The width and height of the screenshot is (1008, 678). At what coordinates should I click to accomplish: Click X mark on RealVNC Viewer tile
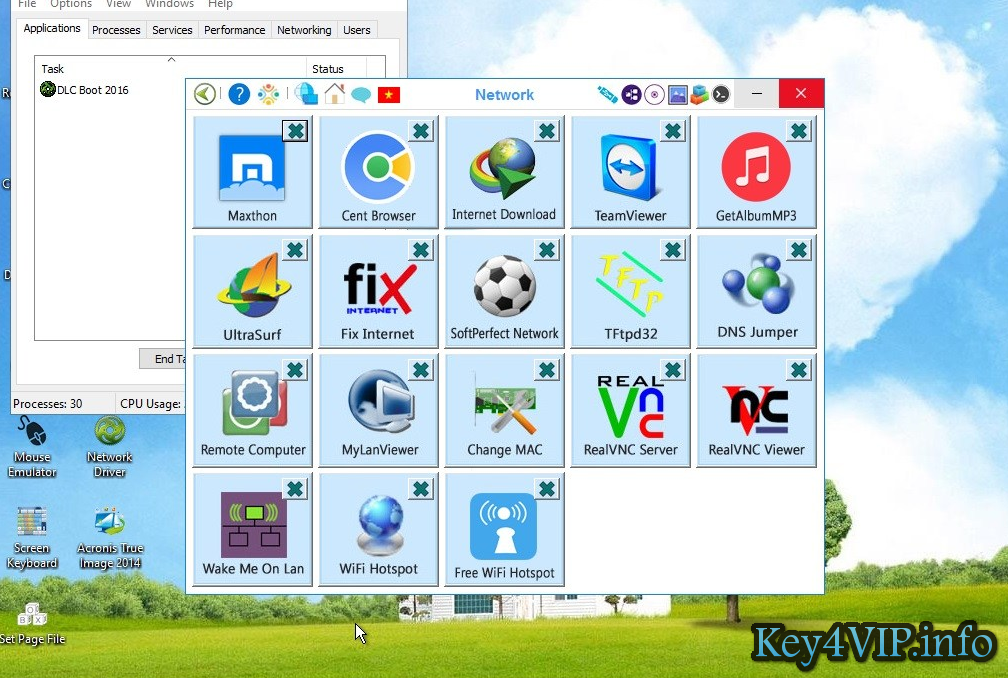pyautogui.click(x=799, y=370)
